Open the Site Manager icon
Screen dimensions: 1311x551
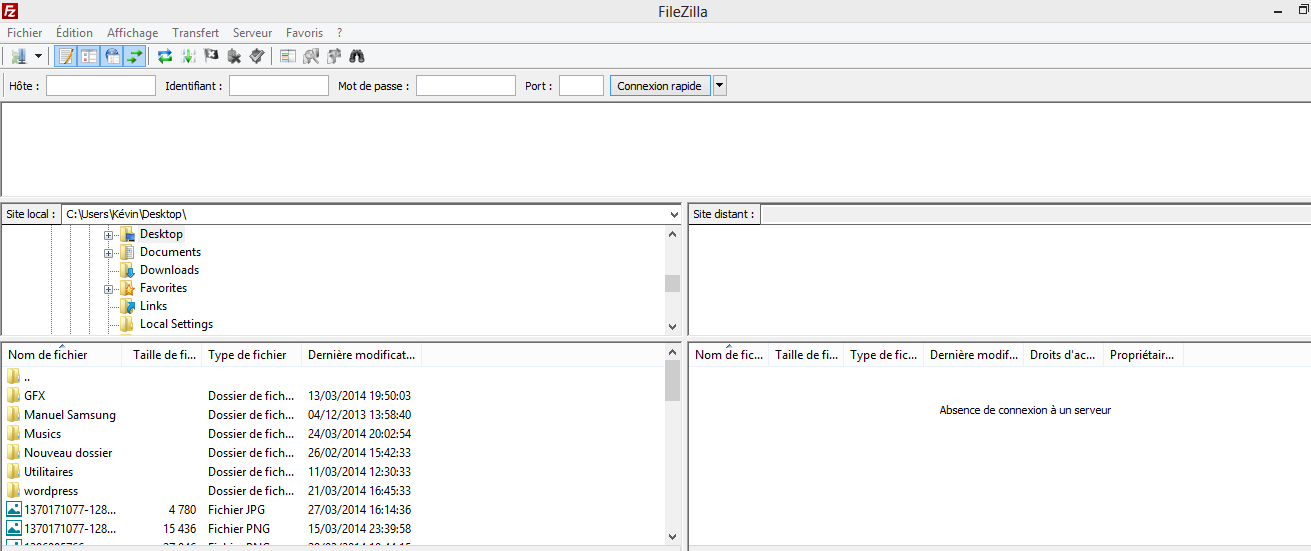click(x=19, y=56)
